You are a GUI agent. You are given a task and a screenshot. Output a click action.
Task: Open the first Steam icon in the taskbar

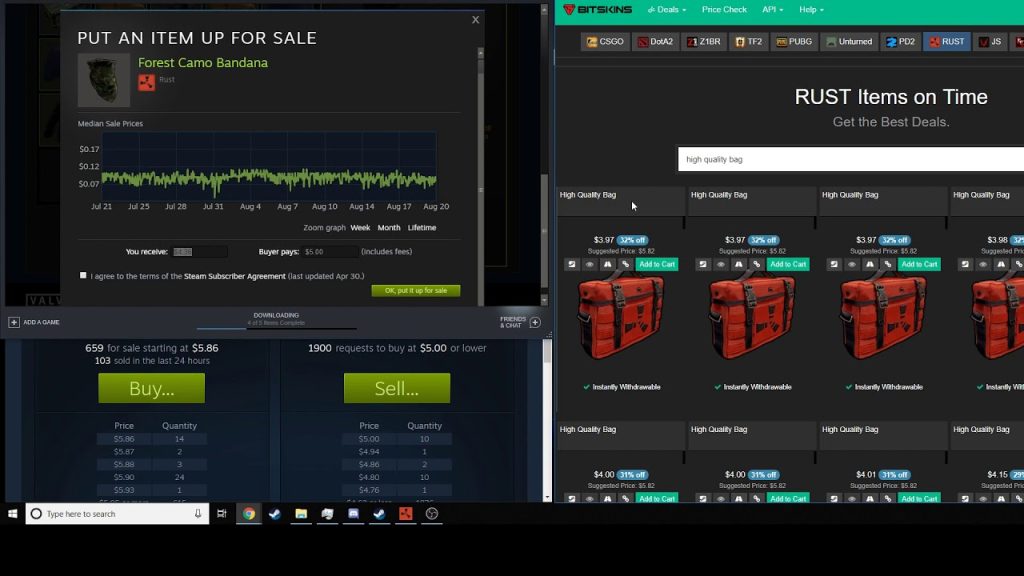(275, 514)
